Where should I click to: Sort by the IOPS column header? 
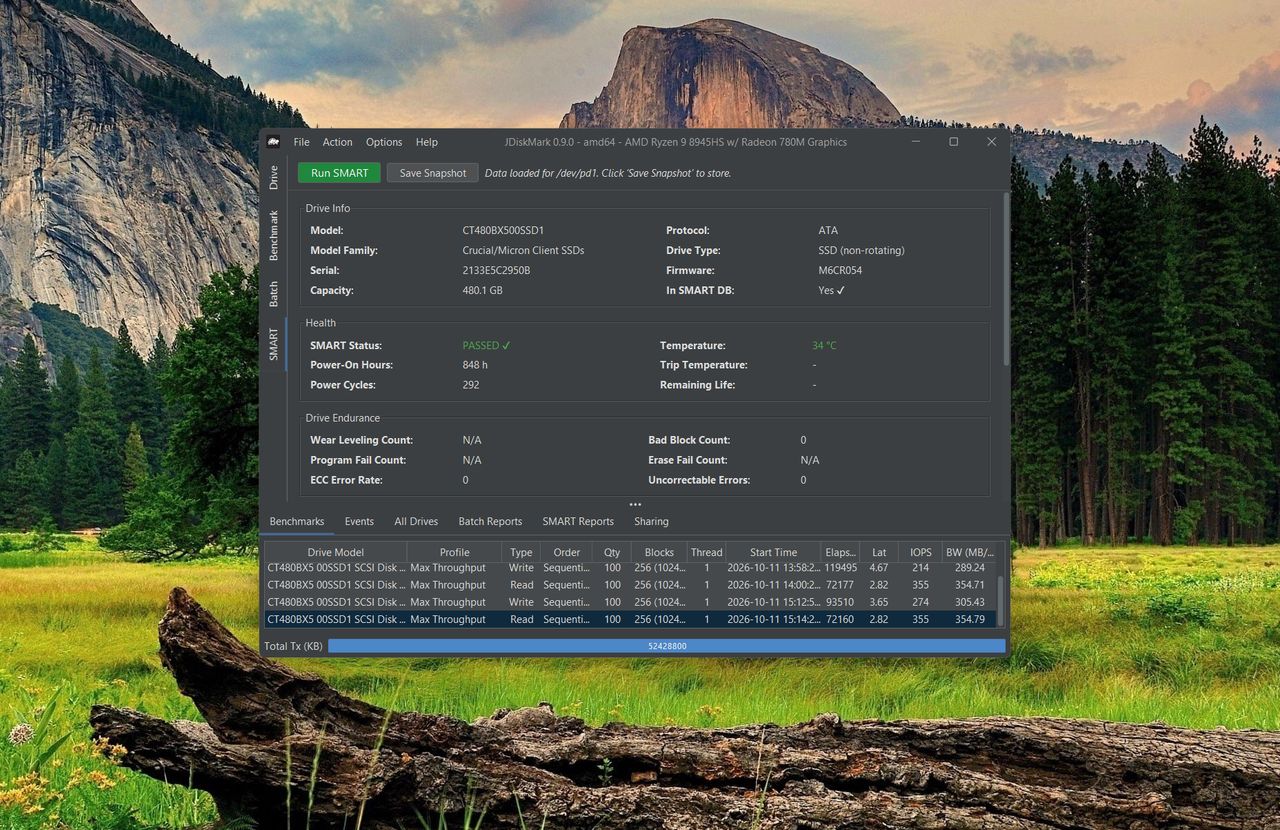click(x=921, y=552)
